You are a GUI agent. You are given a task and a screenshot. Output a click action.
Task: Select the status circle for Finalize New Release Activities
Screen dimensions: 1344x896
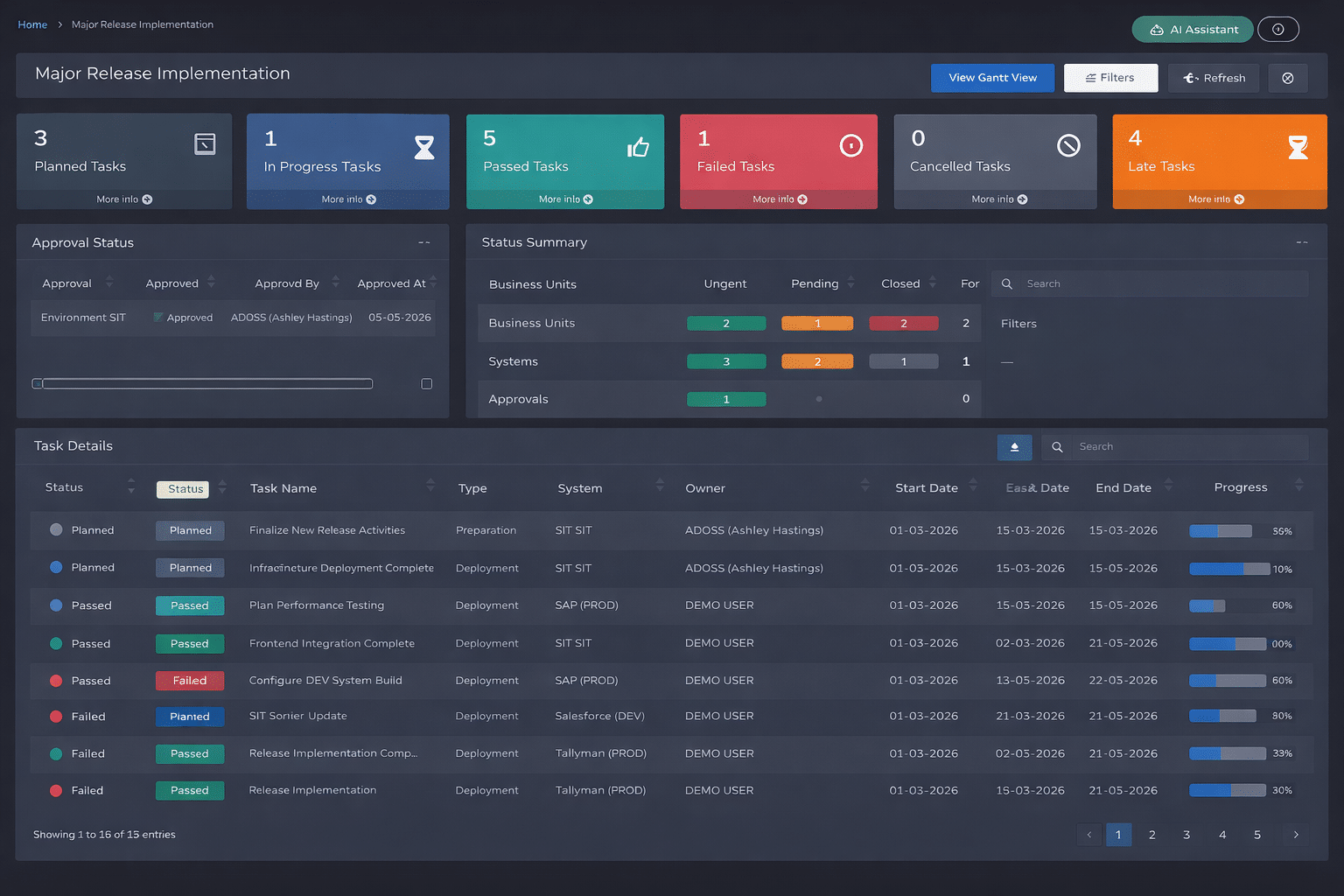pyautogui.click(x=56, y=529)
